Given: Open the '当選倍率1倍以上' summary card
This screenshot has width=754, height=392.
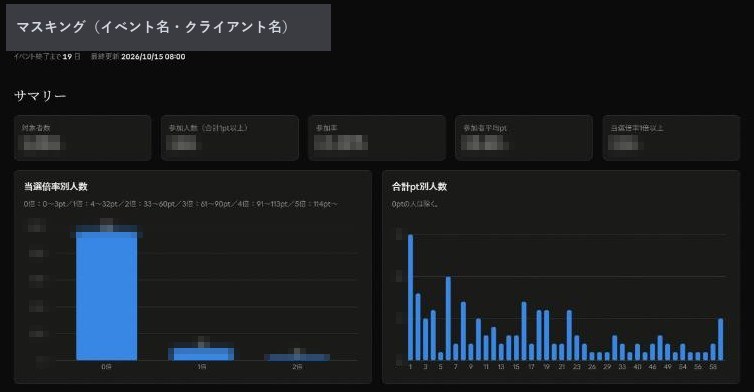Looking at the screenshot, I should [671, 138].
